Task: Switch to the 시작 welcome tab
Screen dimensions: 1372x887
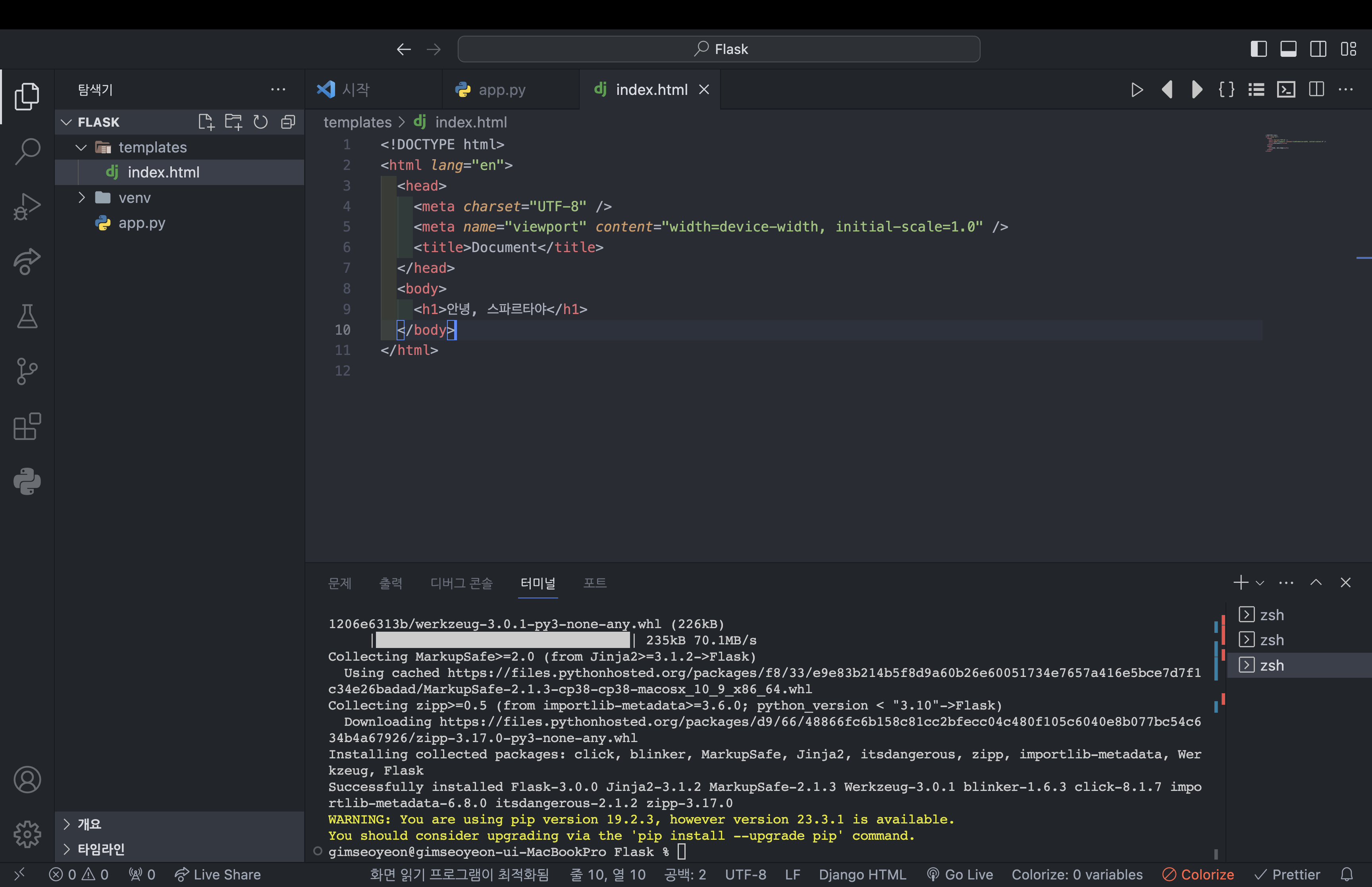Action: point(374,90)
